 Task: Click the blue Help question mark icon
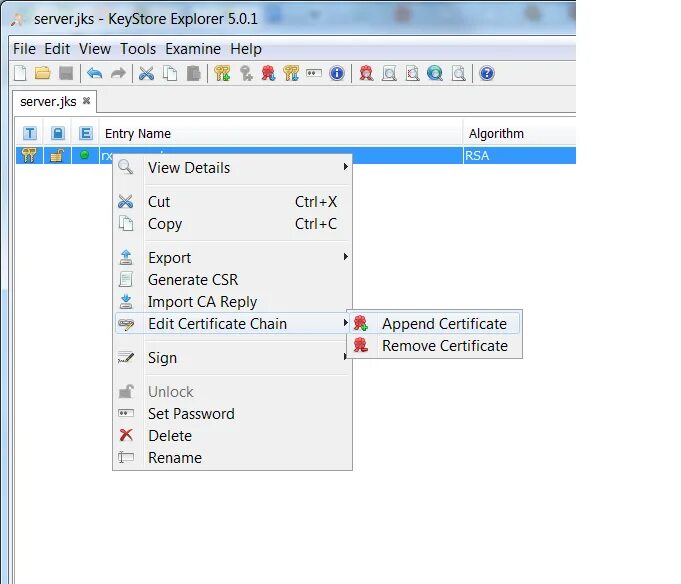pyautogui.click(x=487, y=73)
